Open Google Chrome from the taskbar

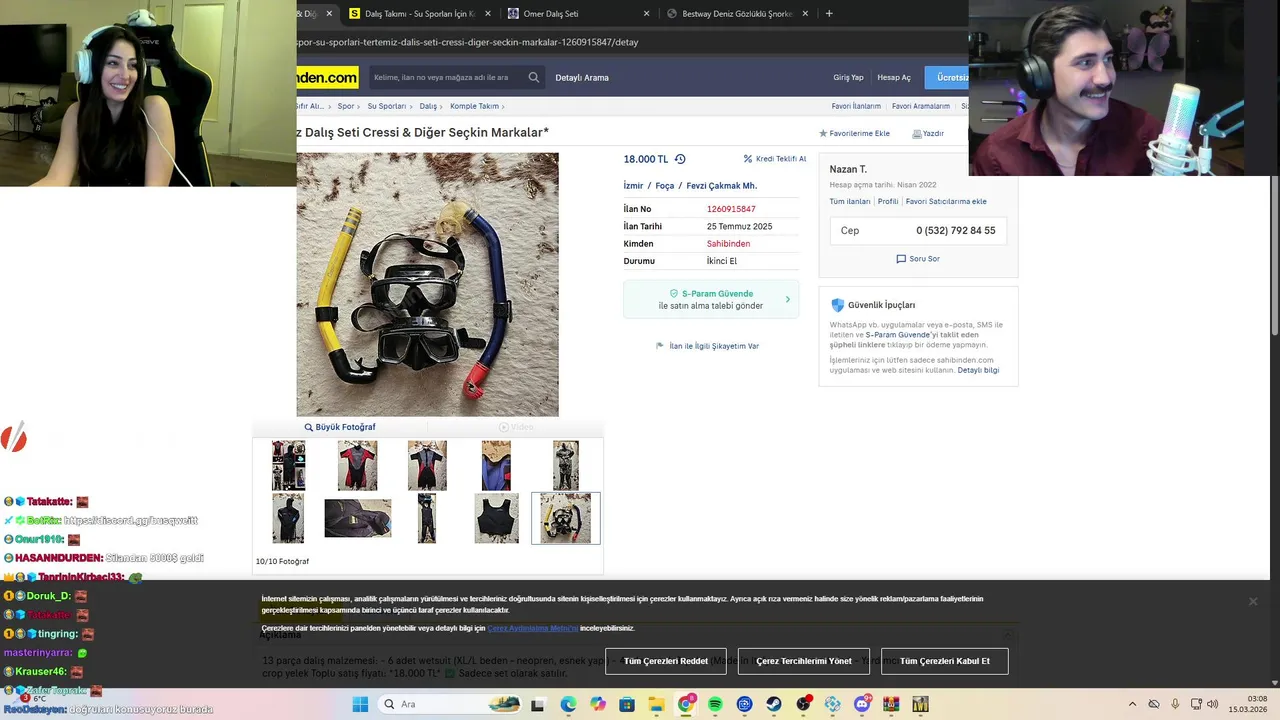(x=686, y=704)
